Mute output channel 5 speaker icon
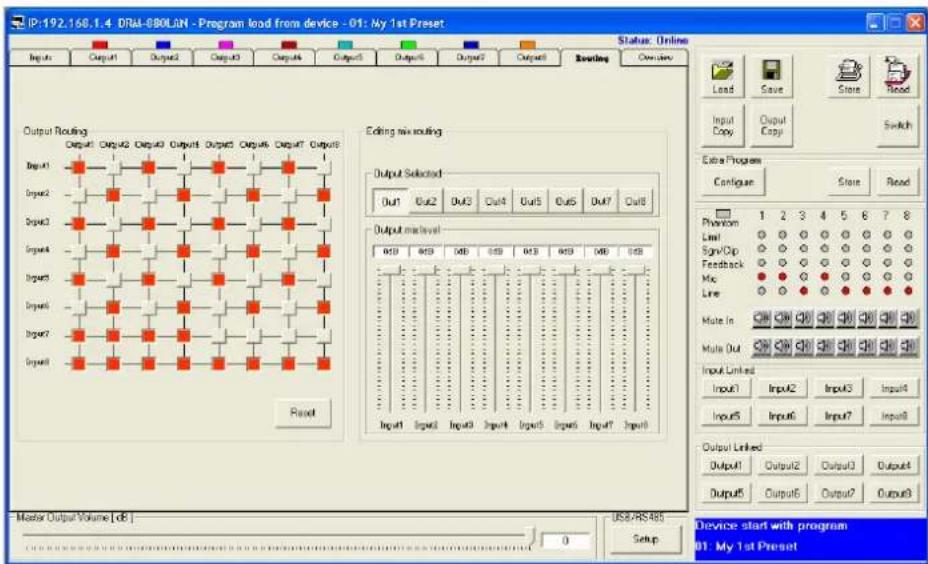The width and height of the screenshot is (928, 564). [845, 347]
